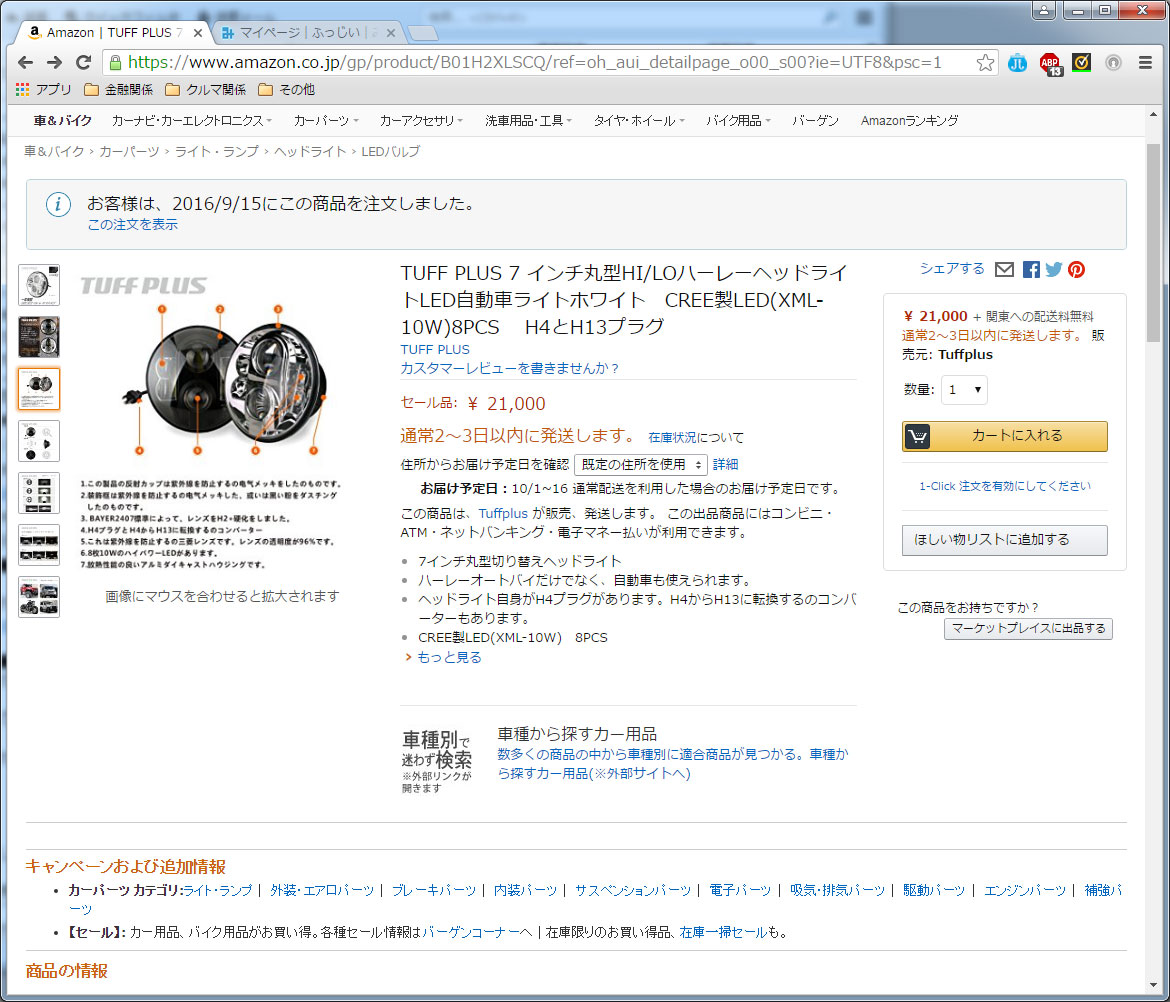Open the クルマ関係 bookmark folder
Viewport: 1170px width, 1002px height.
205,90
